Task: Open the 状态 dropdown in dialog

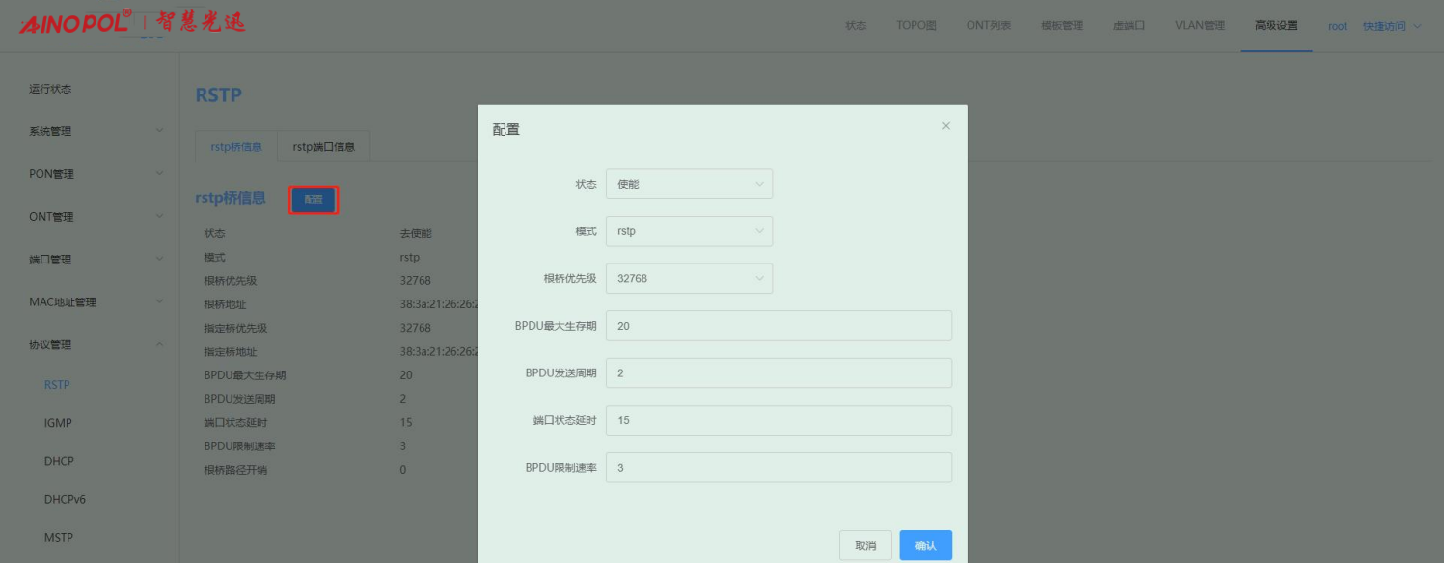Action: click(689, 184)
